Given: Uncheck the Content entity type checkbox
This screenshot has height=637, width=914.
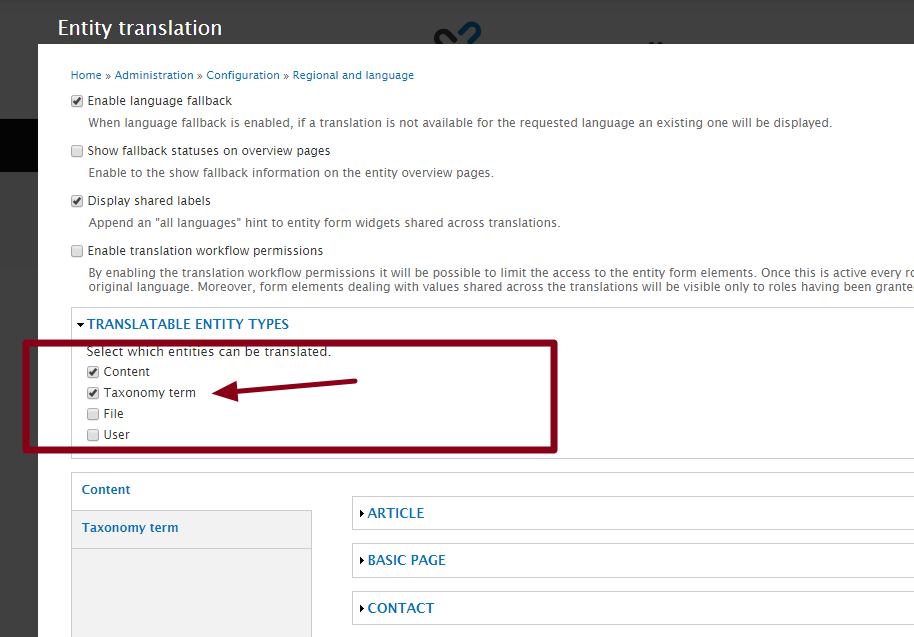Looking at the screenshot, I should tap(93, 372).
